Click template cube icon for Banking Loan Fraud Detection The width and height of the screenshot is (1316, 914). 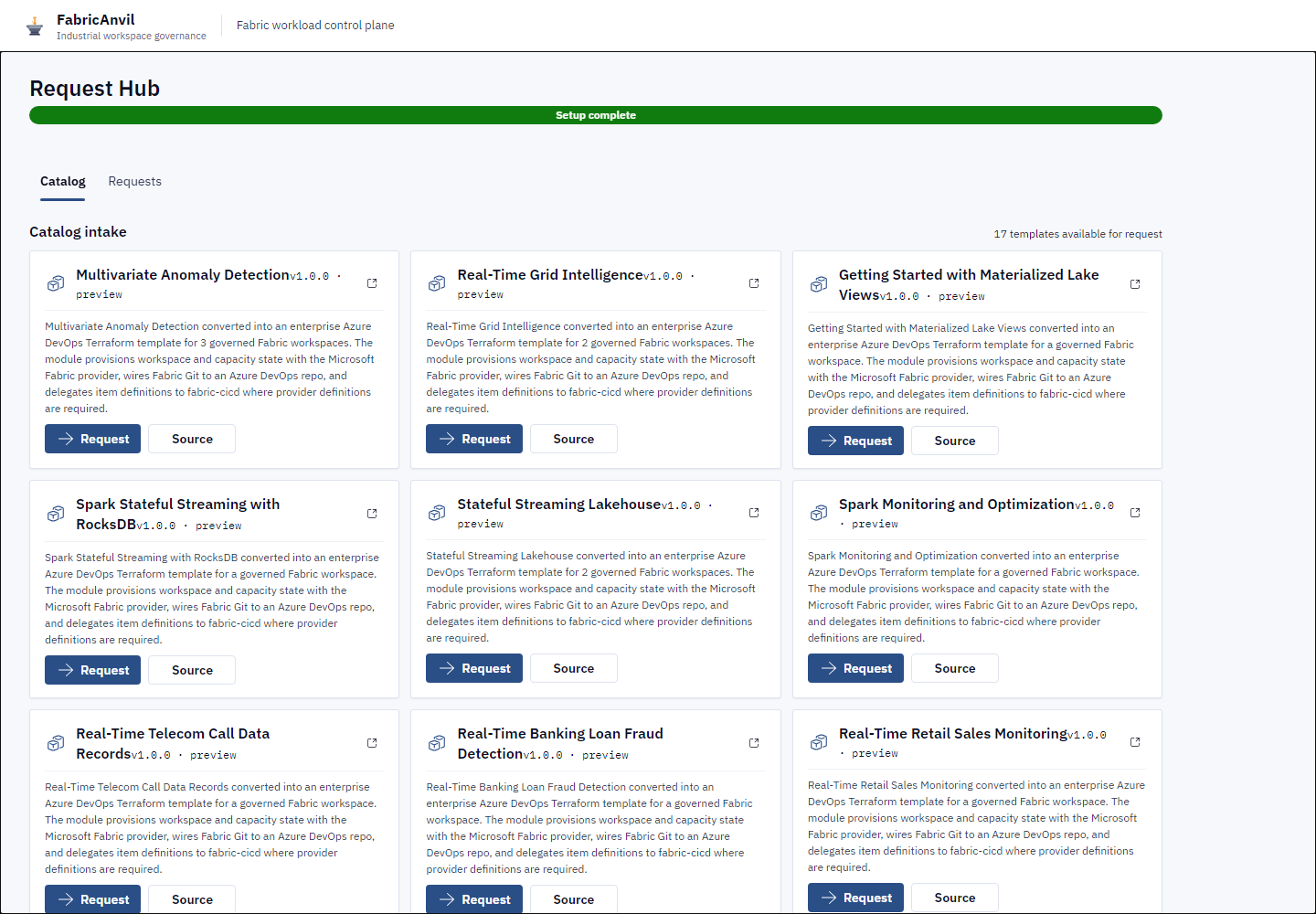(x=437, y=743)
